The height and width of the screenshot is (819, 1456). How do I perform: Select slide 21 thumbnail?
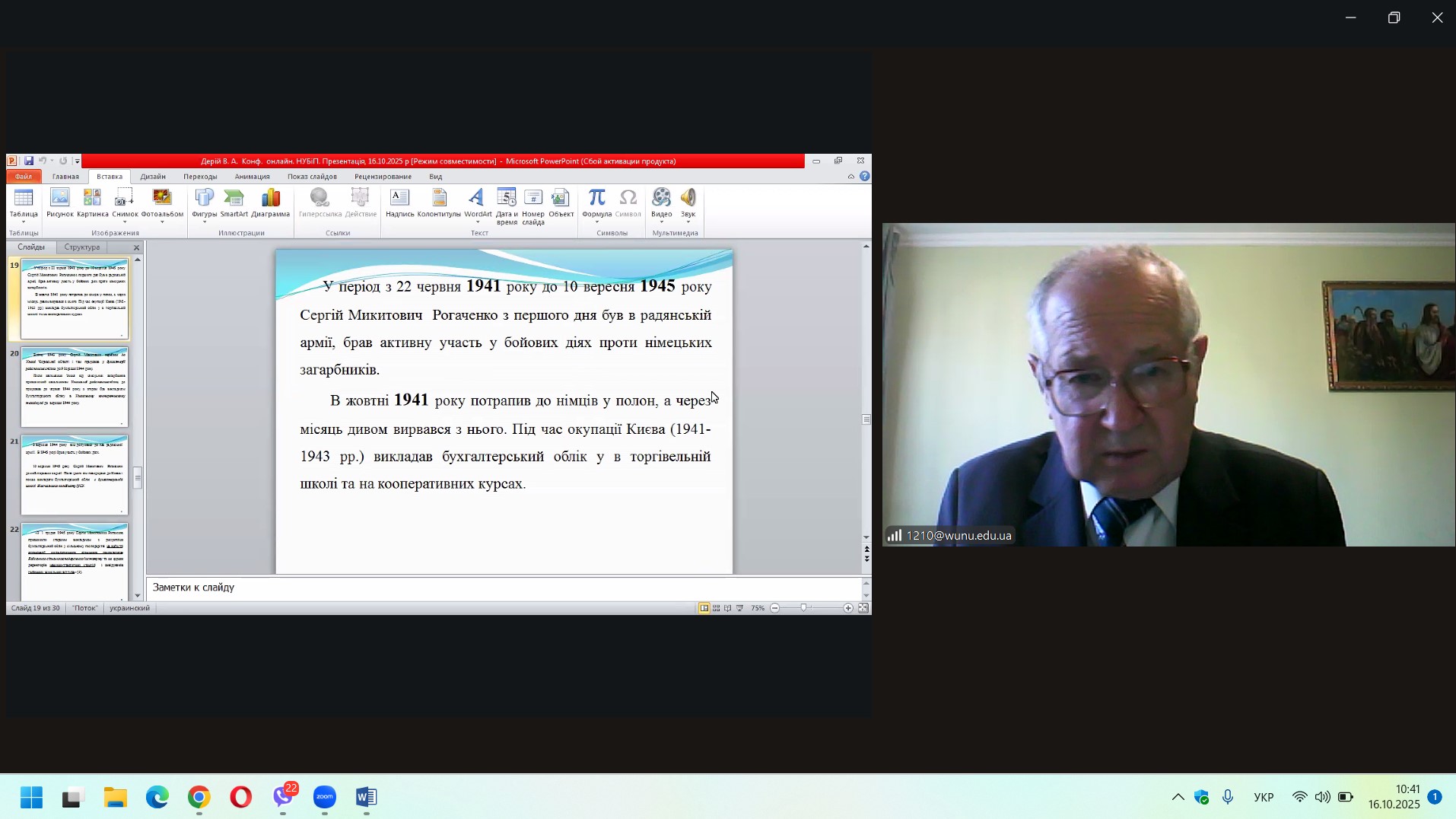coord(75,474)
